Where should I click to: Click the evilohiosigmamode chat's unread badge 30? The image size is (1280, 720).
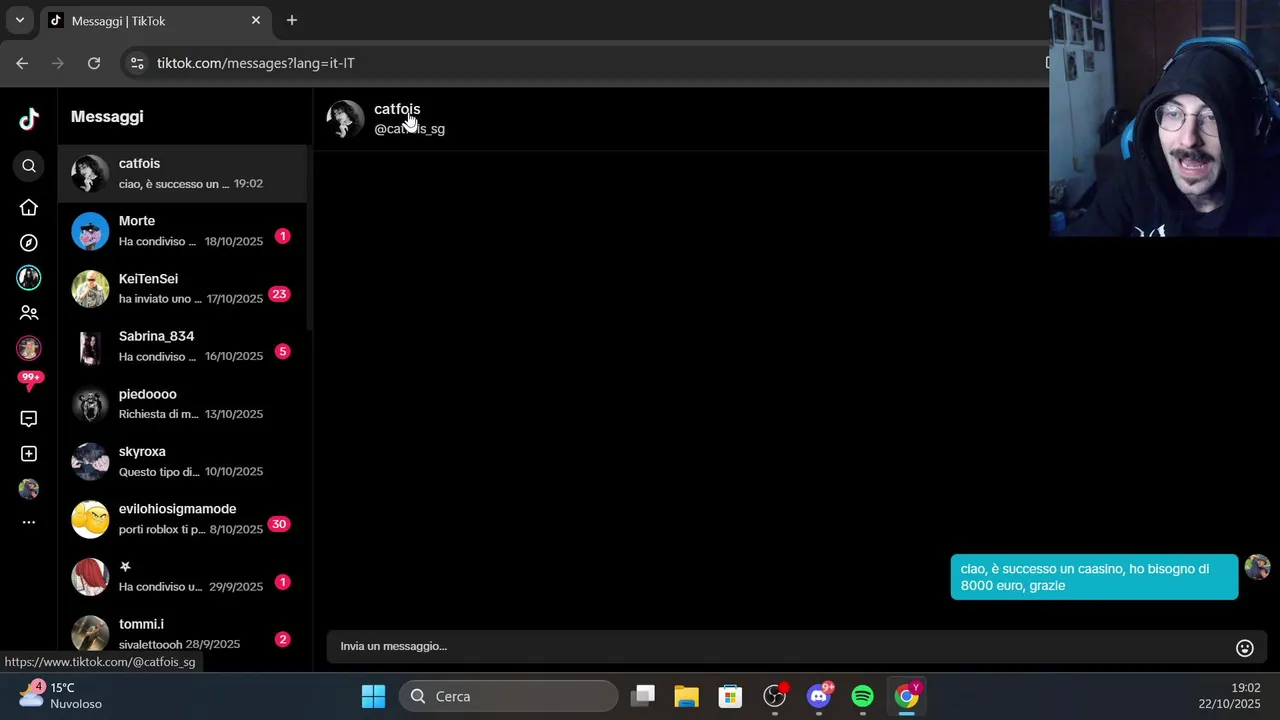coord(279,524)
